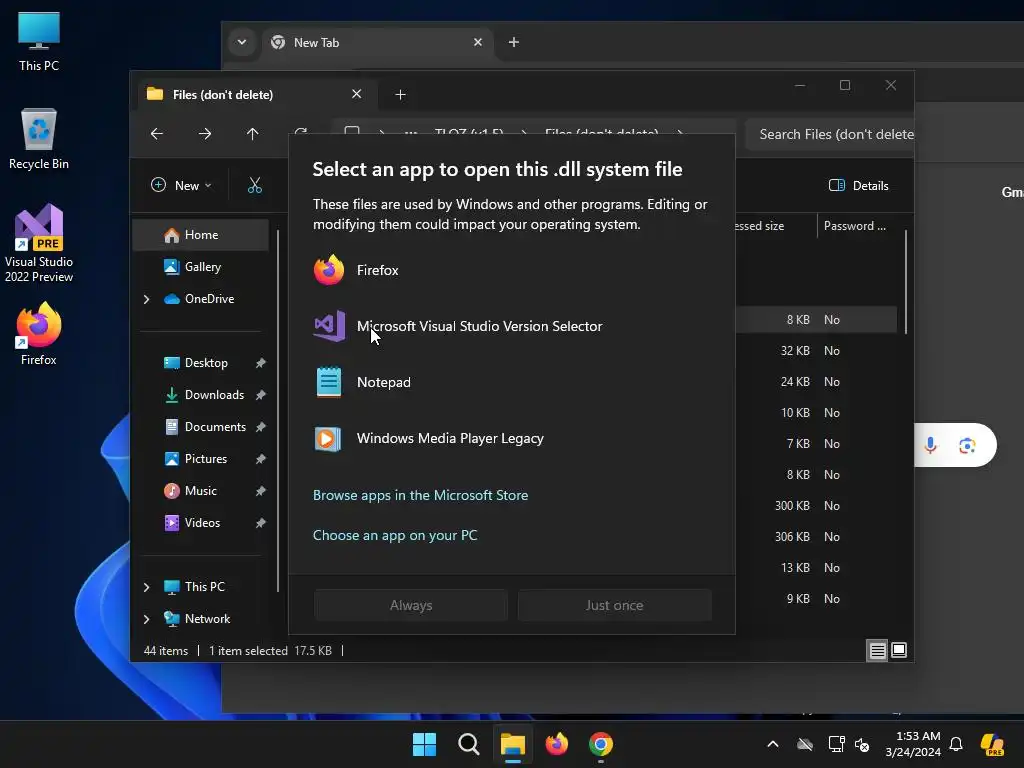Launch Visual Studio 2022 Preview shortcut
This screenshot has height=768, width=1024.
click(39, 244)
